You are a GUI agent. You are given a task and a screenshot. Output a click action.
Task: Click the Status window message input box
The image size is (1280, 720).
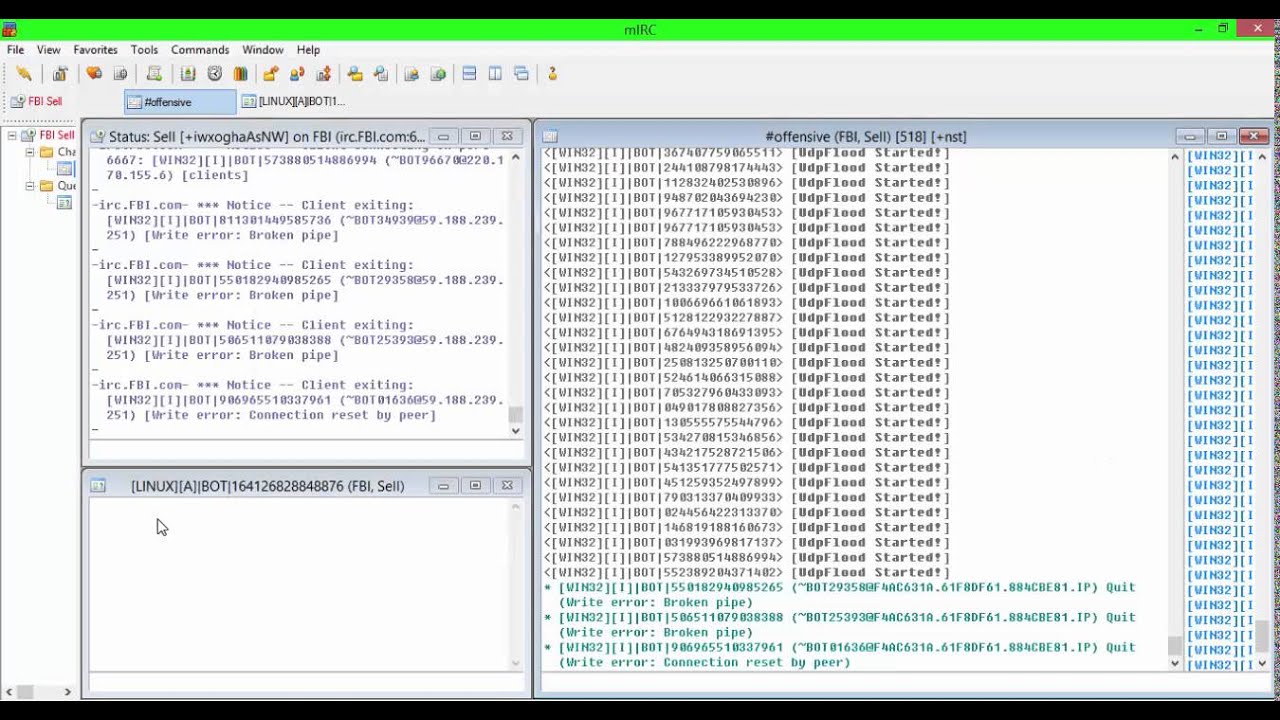click(307, 451)
